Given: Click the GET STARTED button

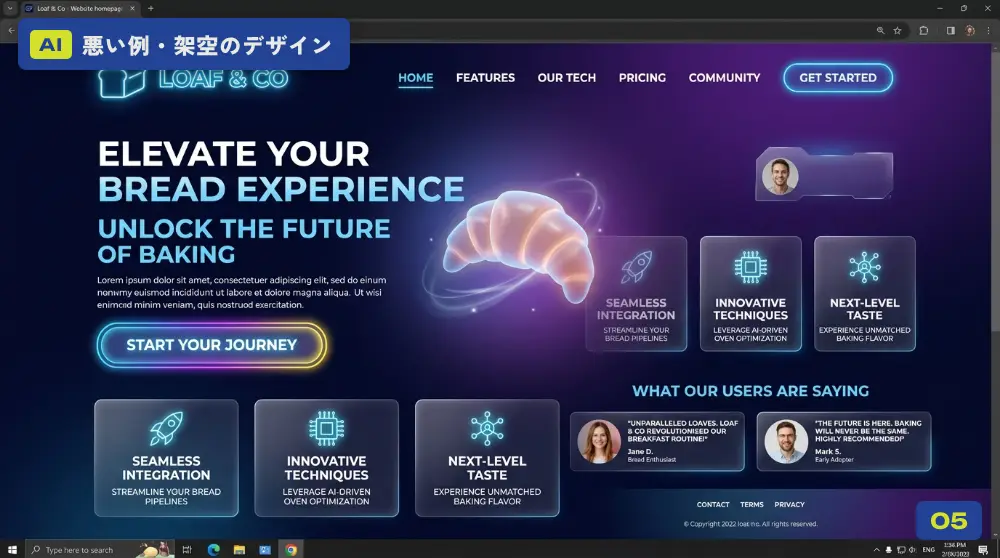Looking at the screenshot, I should pos(838,78).
